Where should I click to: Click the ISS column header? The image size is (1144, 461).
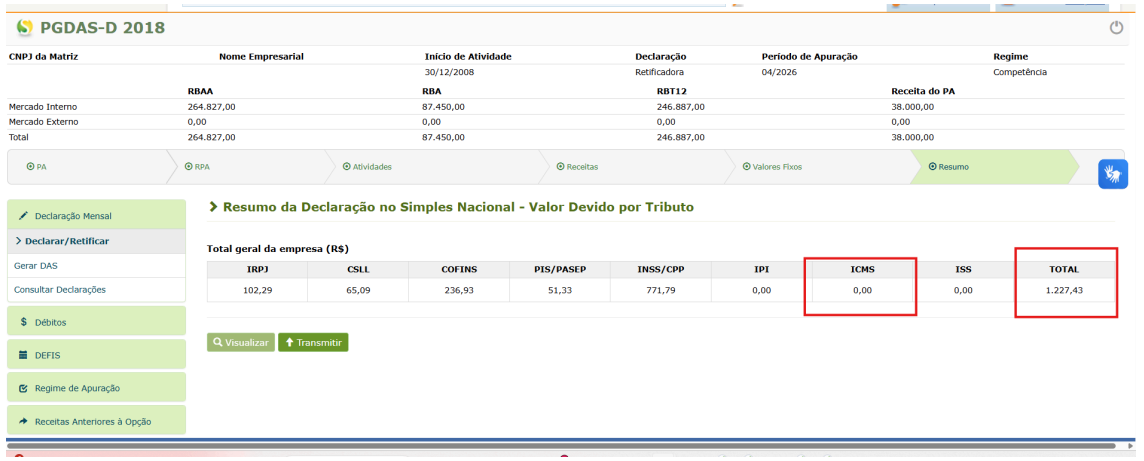coord(963,269)
